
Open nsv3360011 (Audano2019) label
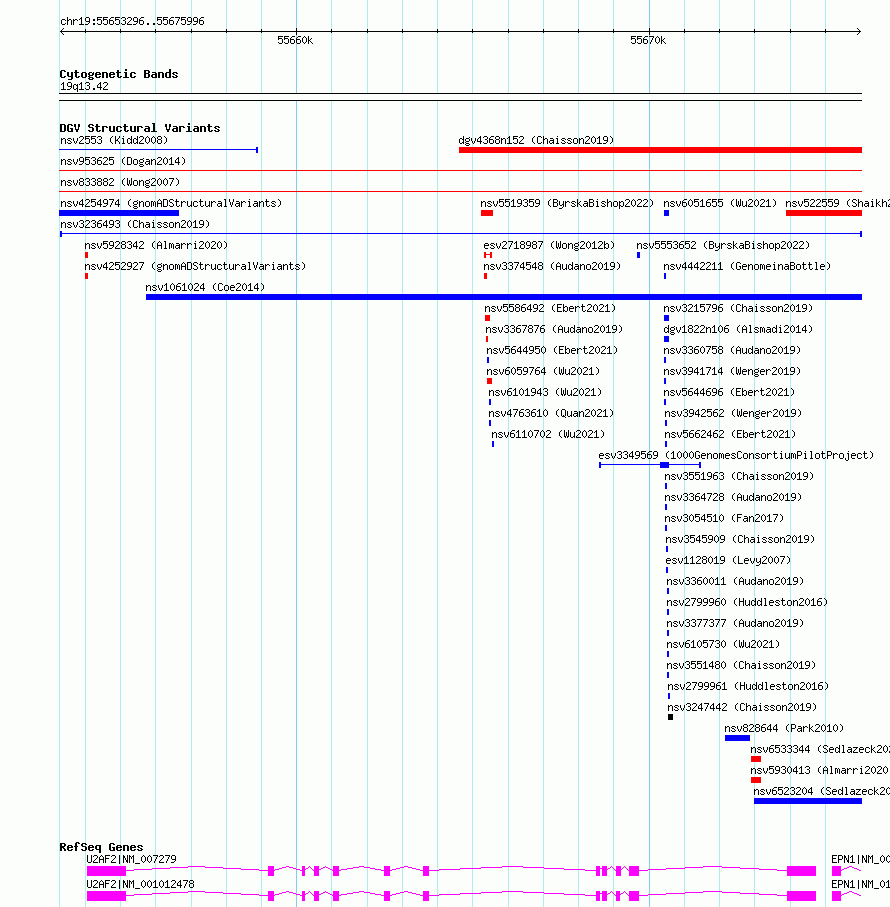click(736, 581)
